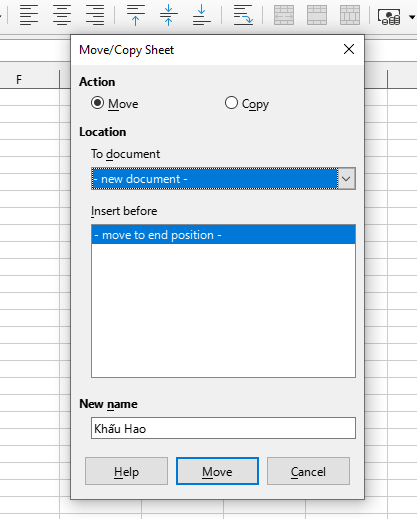This screenshot has height=519, width=417.
Task: Center cell content vertically
Action: (169, 15)
